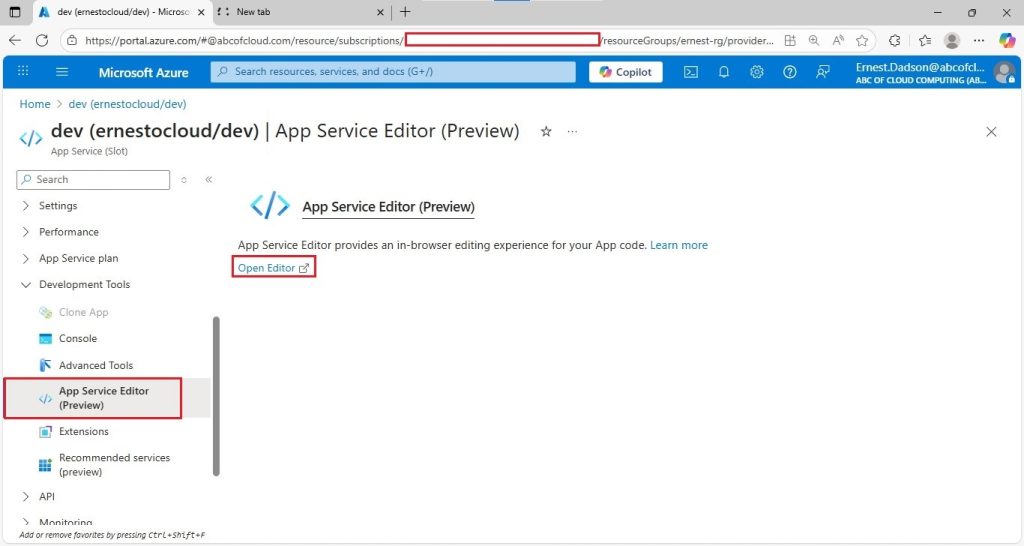Open the help question mark icon
This screenshot has height=546, width=1024.
(x=790, y=72)
